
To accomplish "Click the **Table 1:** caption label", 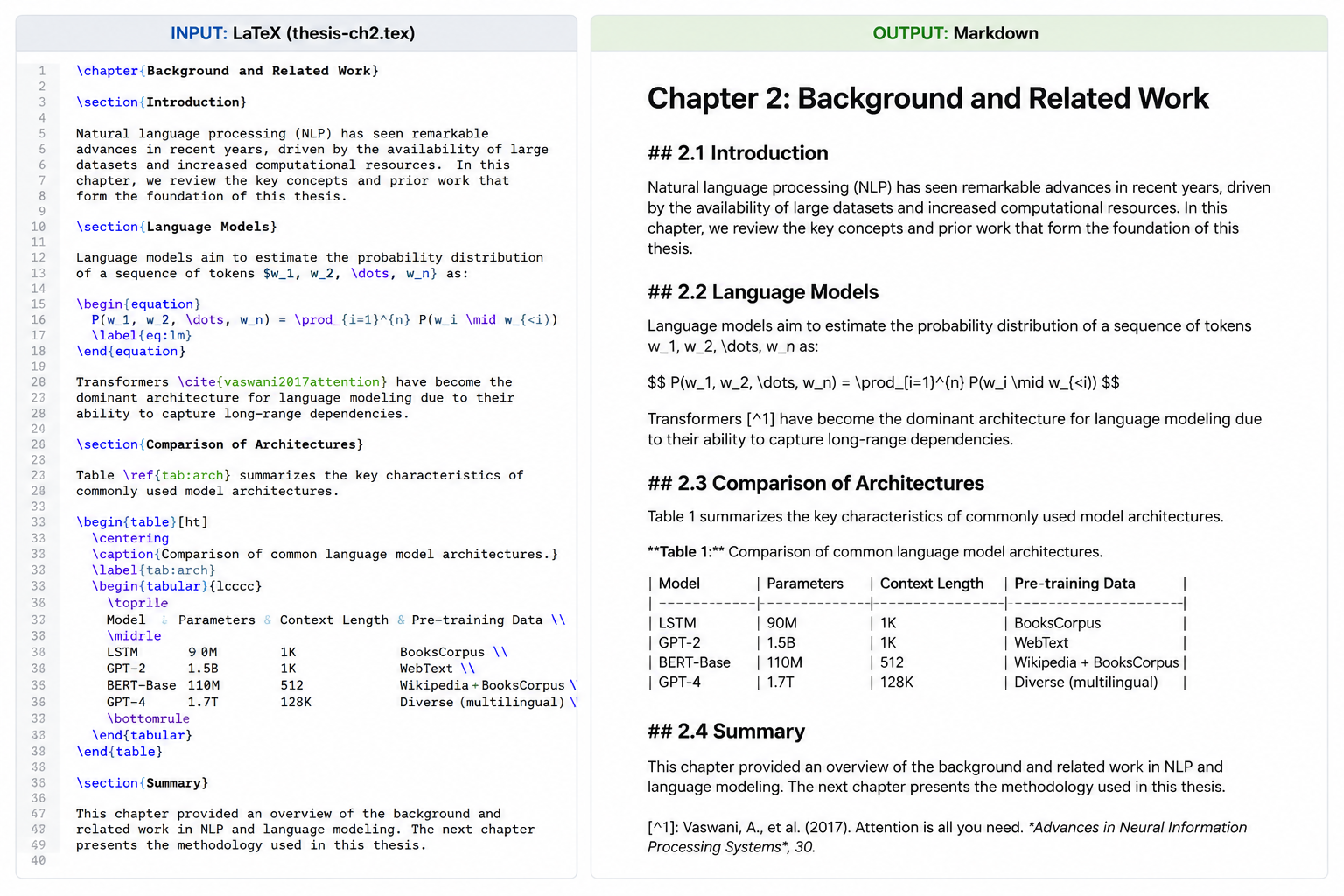I will pyautogui.click(x=686, y=552).
